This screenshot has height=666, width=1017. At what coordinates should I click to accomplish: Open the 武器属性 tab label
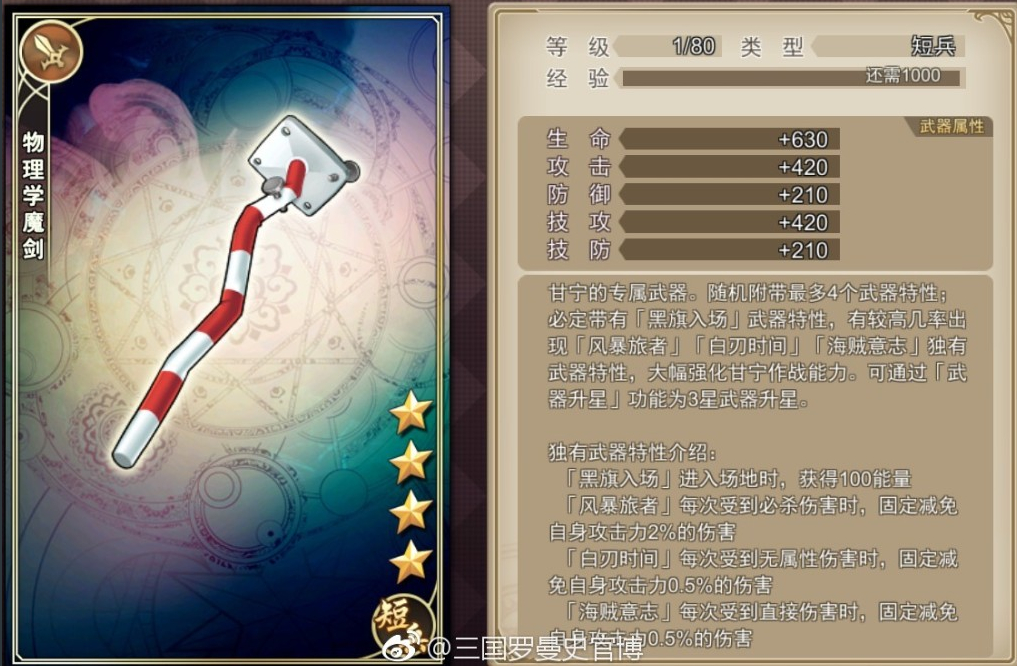pyautogui.click(x=951, y=126)
